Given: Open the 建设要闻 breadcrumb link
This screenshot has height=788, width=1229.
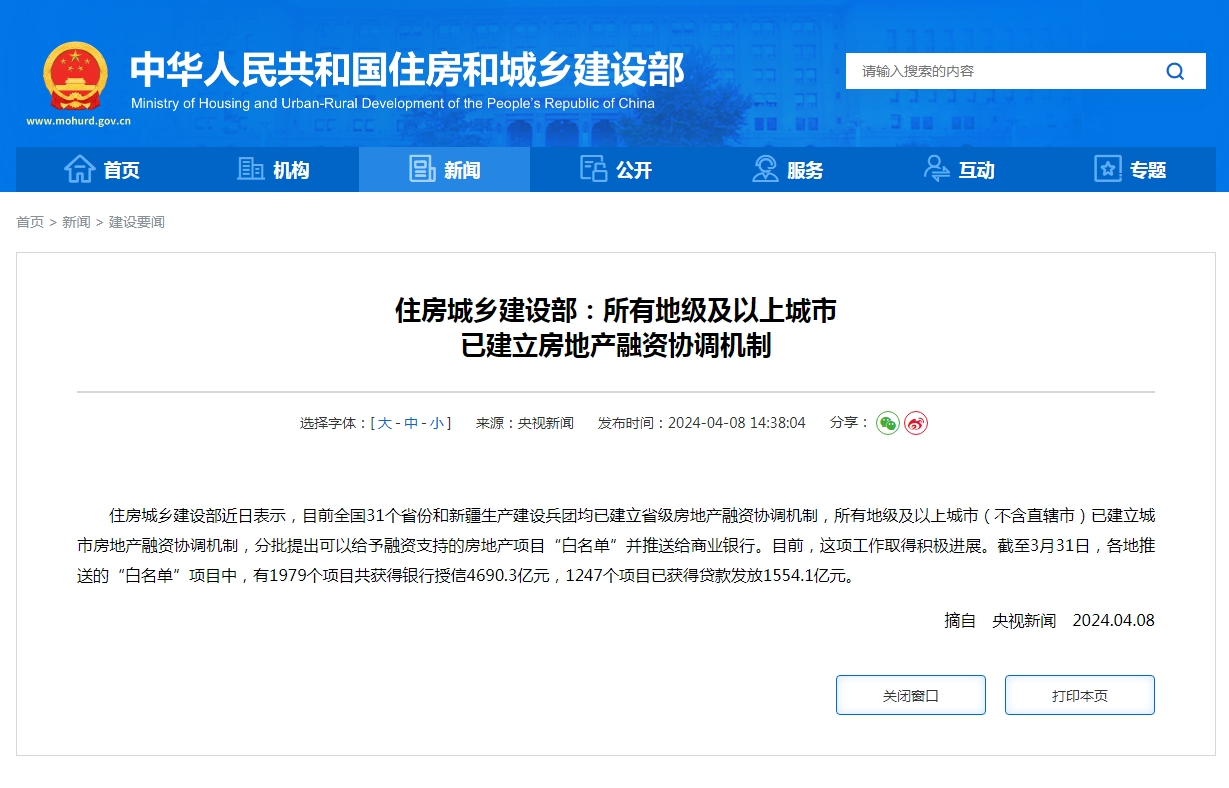Looking at the screenshot, I should pyautogui.click(x=139, y=222).
